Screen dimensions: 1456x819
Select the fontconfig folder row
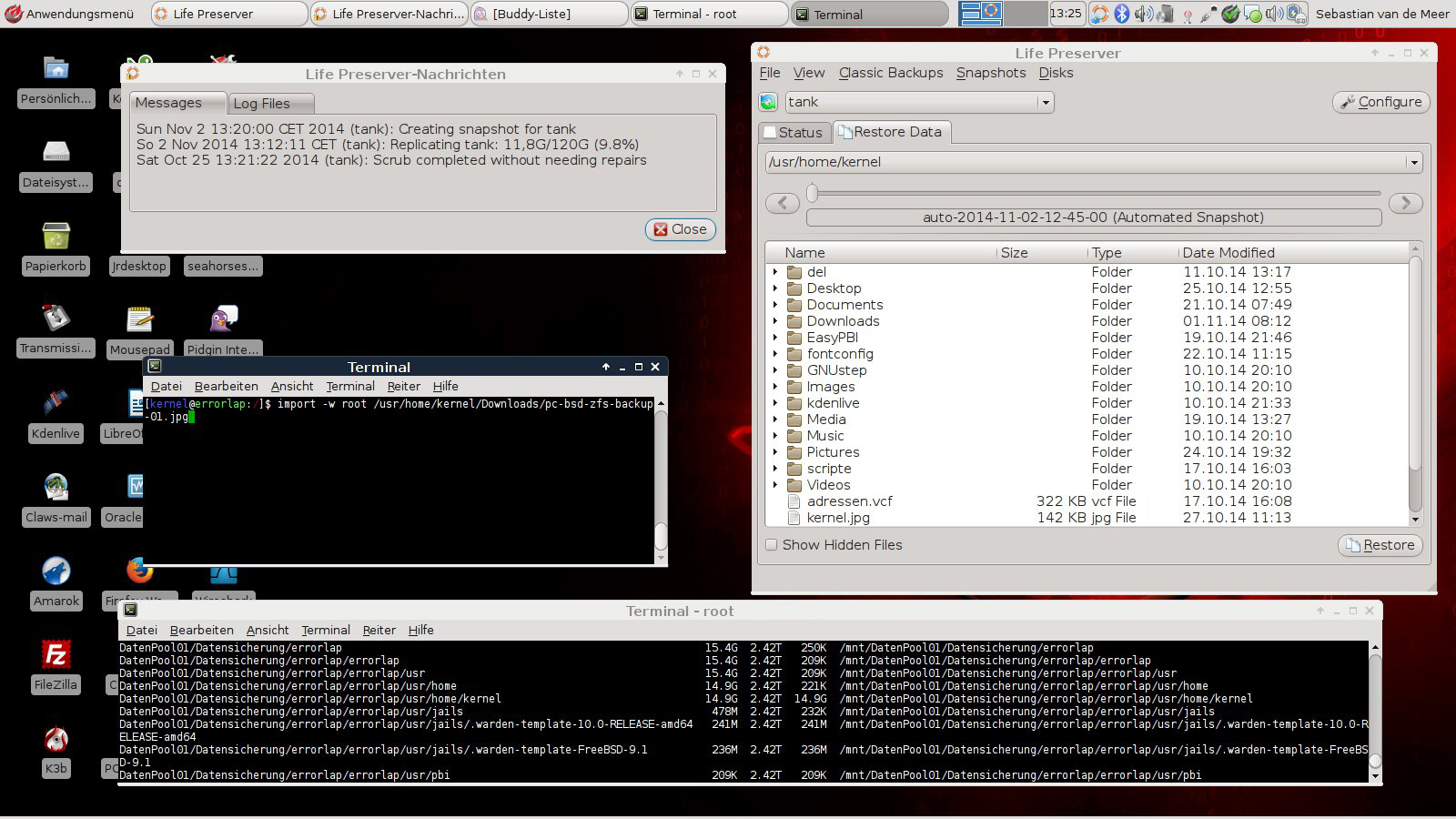[1087, 354]
